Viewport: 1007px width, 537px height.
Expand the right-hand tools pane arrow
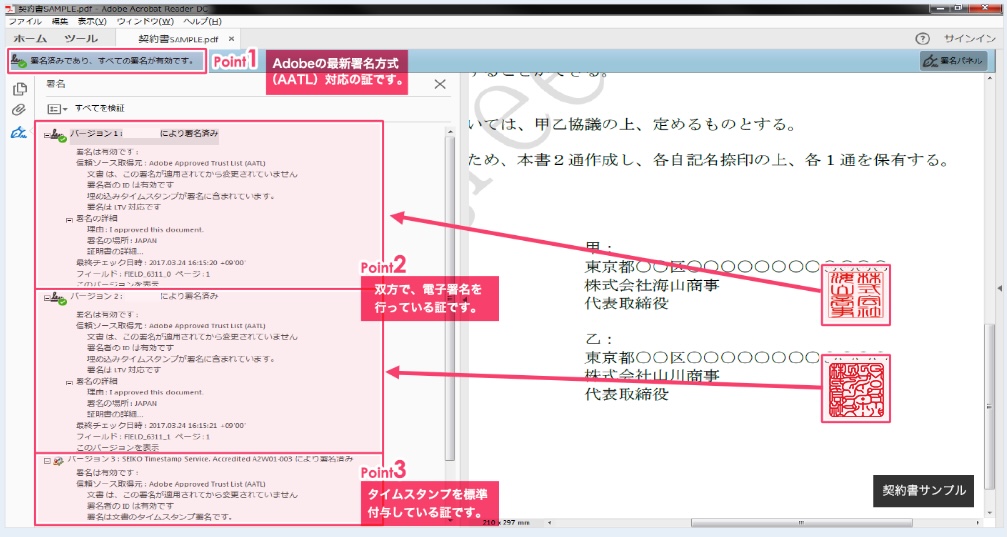(x=1000, y=288)
